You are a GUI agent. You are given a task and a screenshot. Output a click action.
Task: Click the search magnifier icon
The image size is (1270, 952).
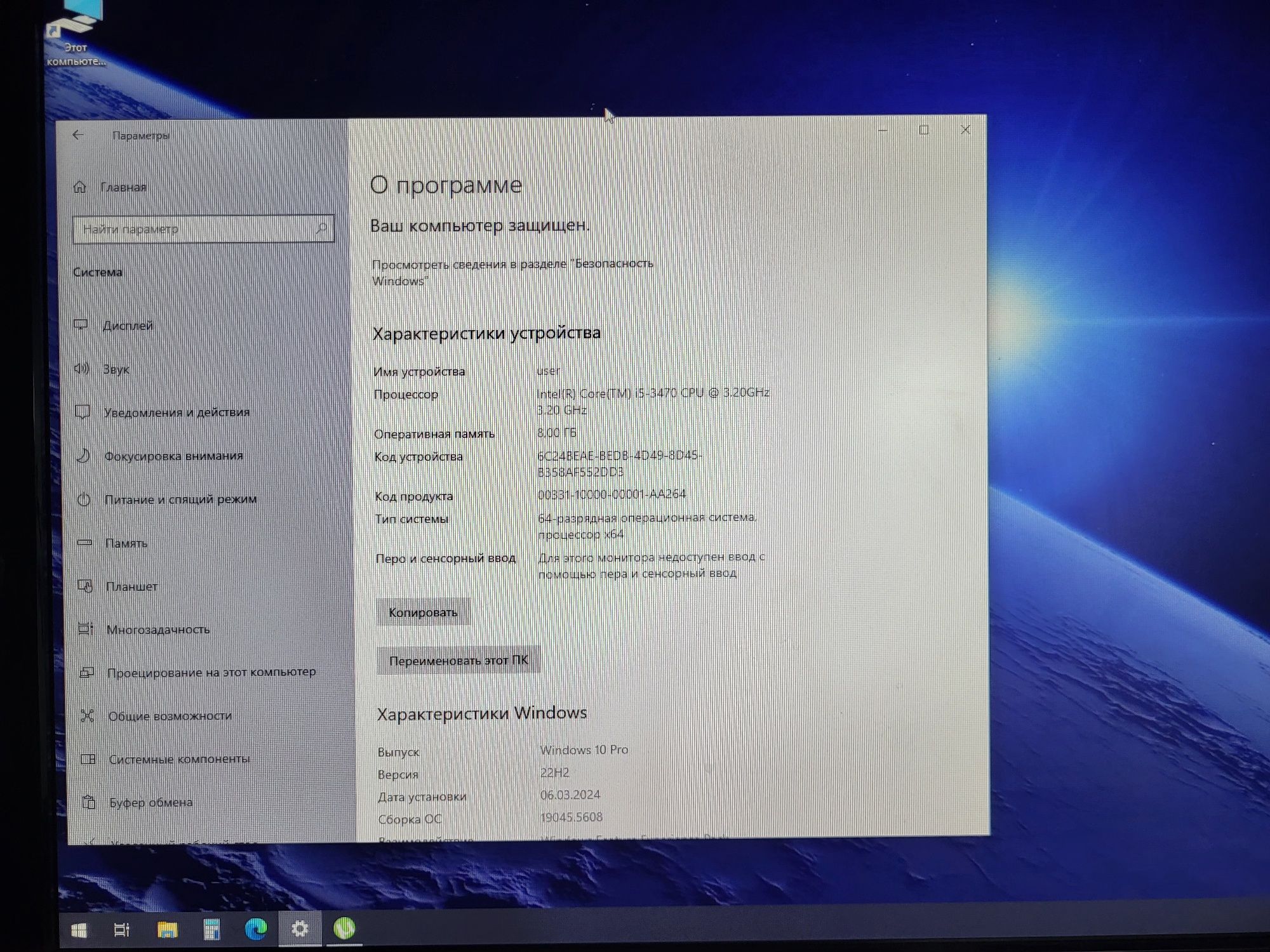pos(321,228)
